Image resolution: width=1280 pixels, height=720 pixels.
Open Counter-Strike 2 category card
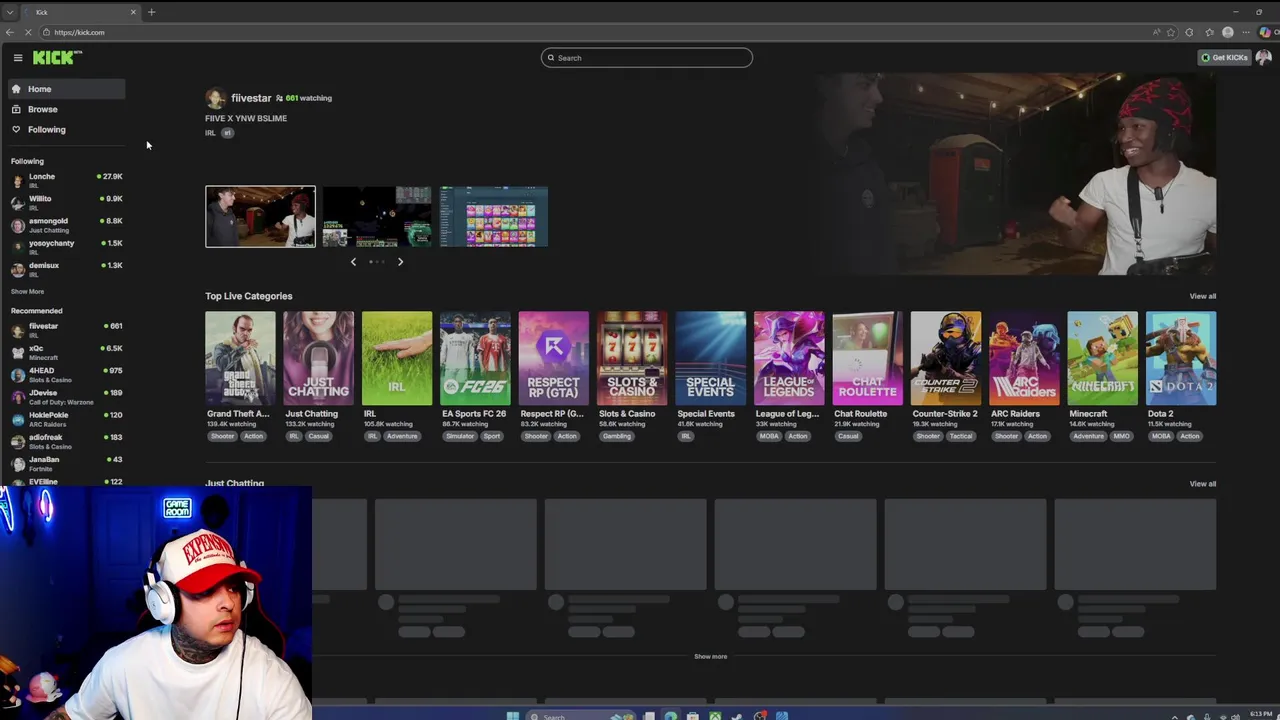click(946, 358)
